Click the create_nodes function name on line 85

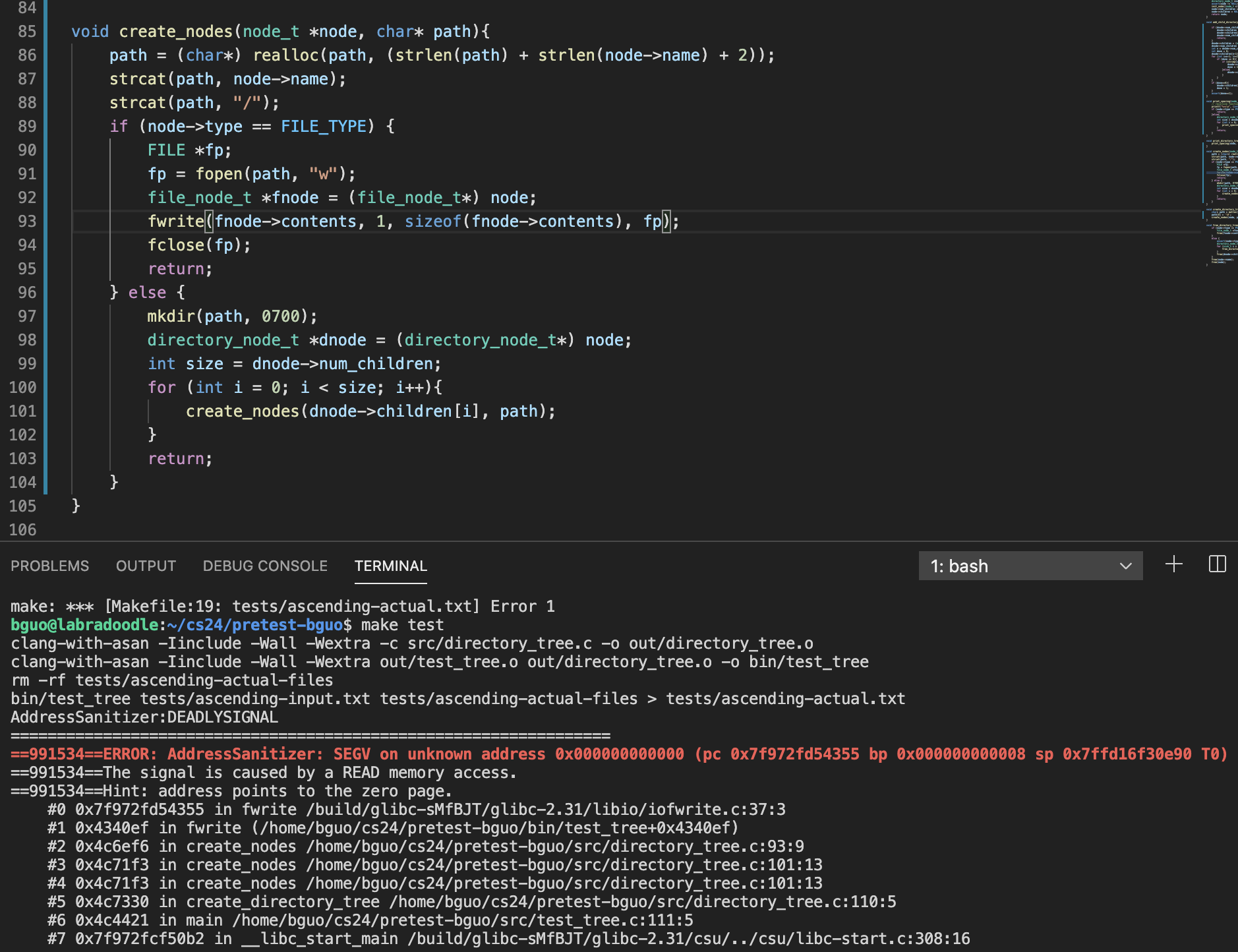(x=175, y=32)
